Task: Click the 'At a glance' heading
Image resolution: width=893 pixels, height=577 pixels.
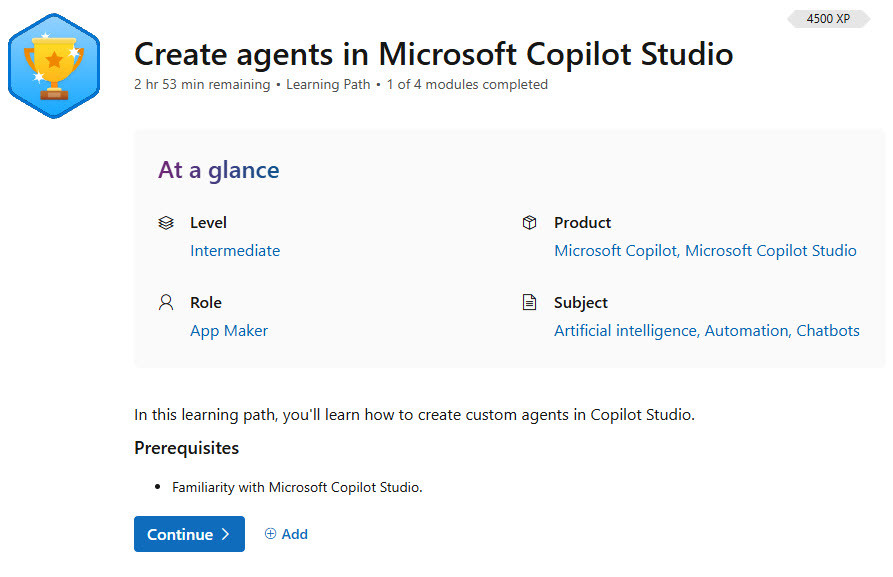Action: [219, 170]
